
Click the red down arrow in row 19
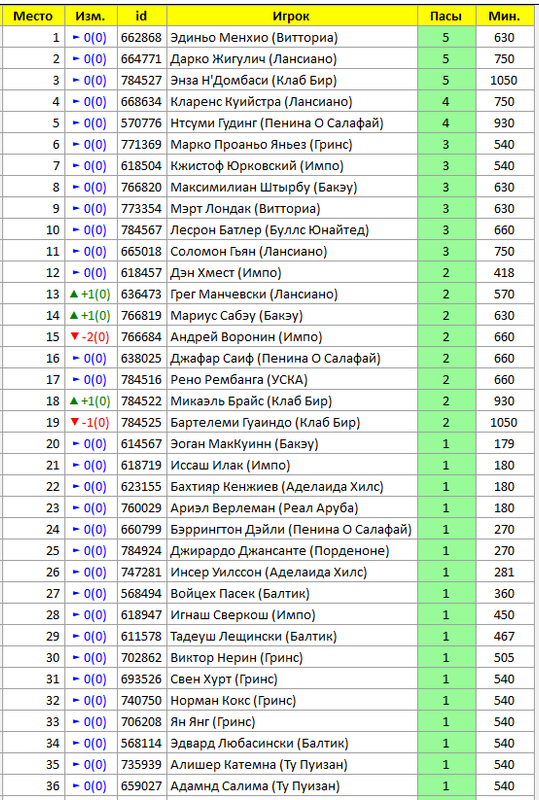75,422
